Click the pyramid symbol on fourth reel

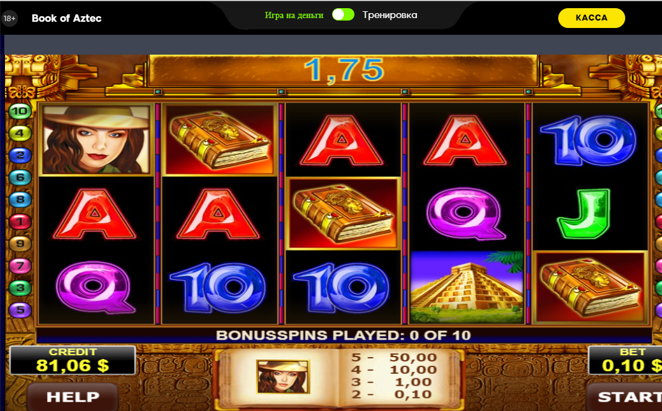466,287
